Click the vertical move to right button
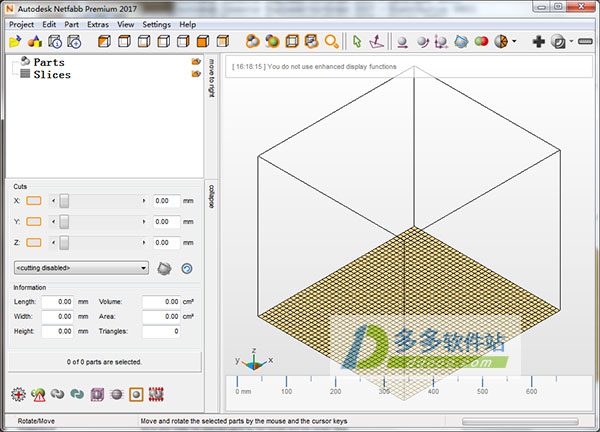The image size is (600, 432). pyautogui.click(x=212, y=78)
